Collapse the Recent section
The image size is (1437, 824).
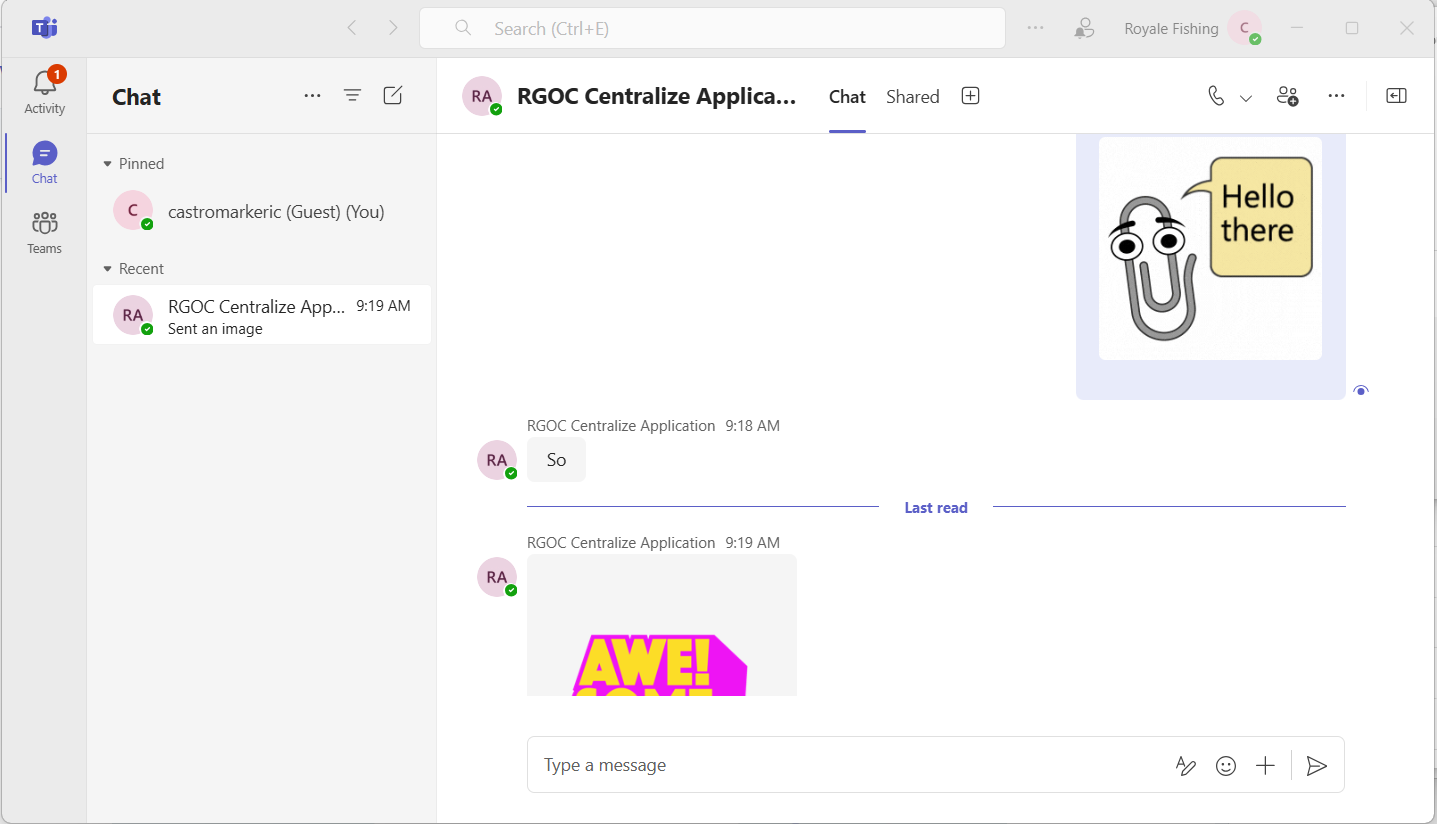(x=133, y=269)
